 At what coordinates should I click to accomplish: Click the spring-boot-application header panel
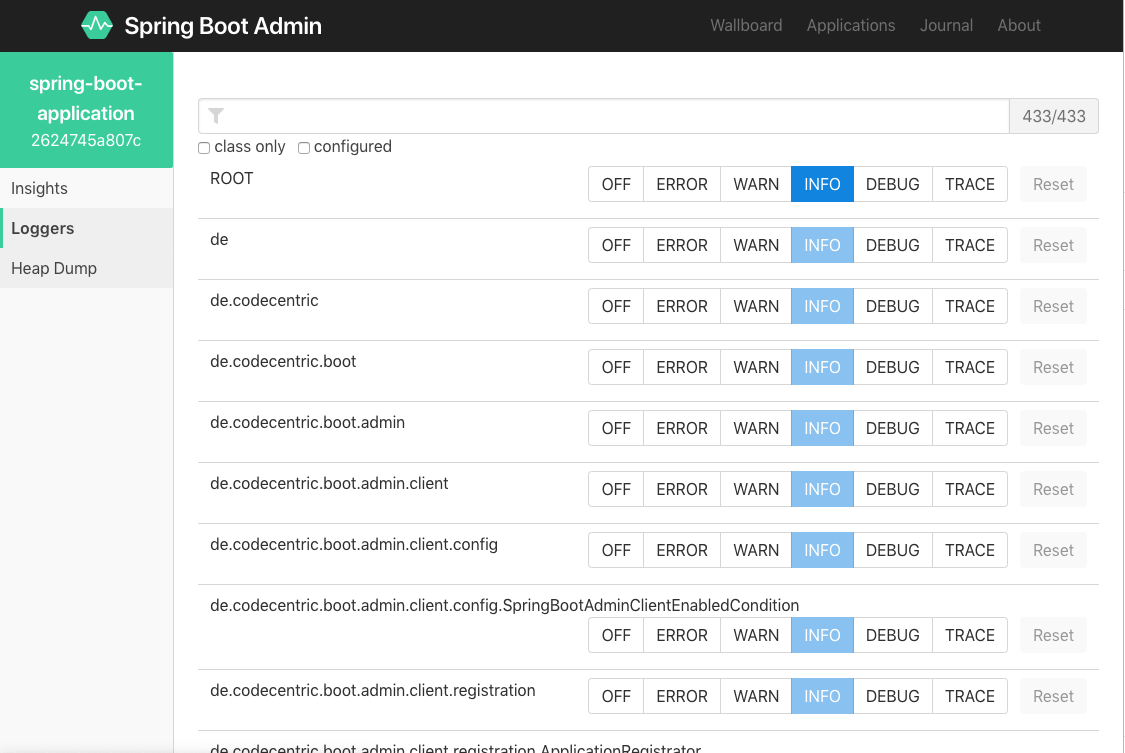pyautogui.click(x=86, y=110)
